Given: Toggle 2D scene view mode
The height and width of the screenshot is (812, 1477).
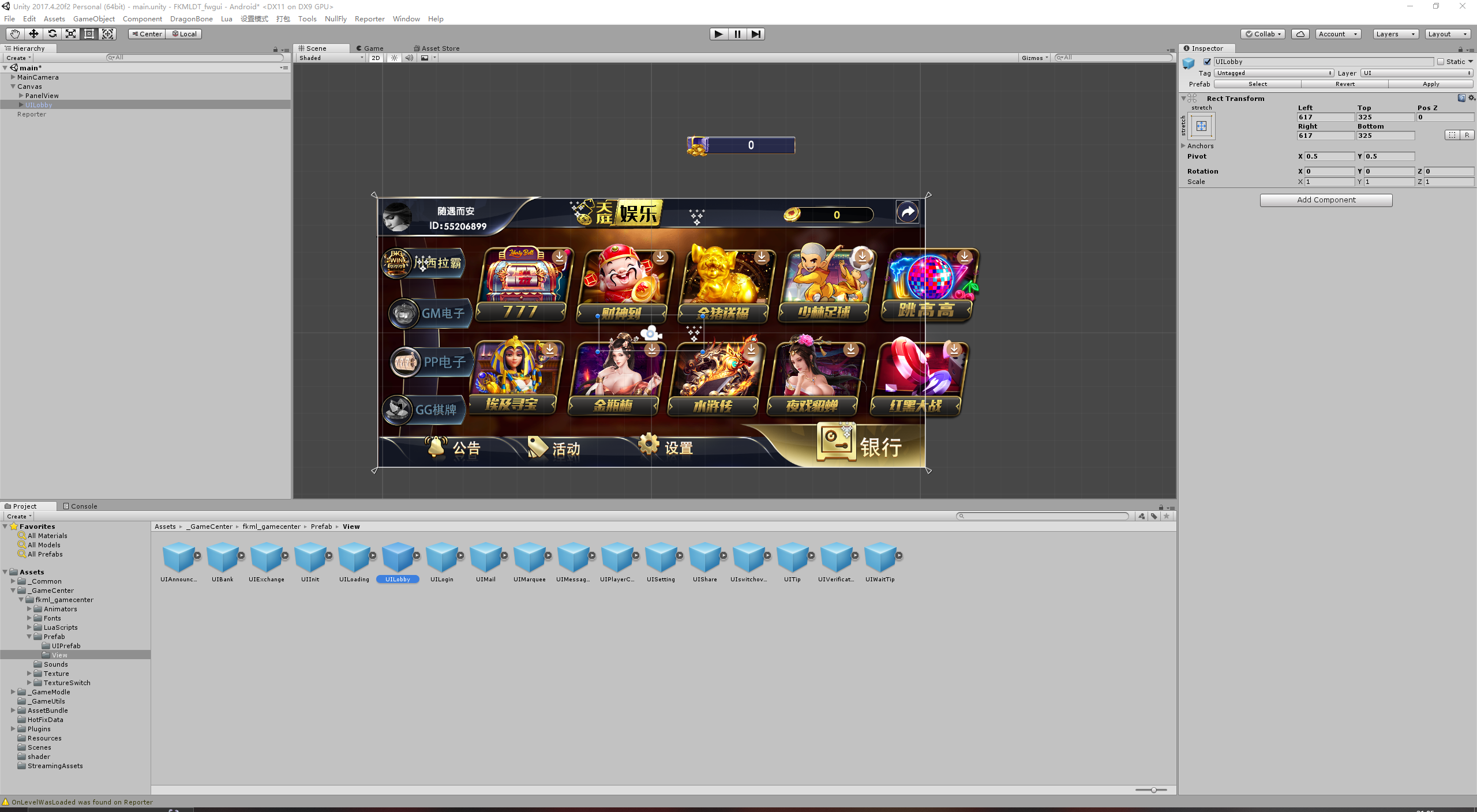Looking at the screenshot, I should (376, 58).
